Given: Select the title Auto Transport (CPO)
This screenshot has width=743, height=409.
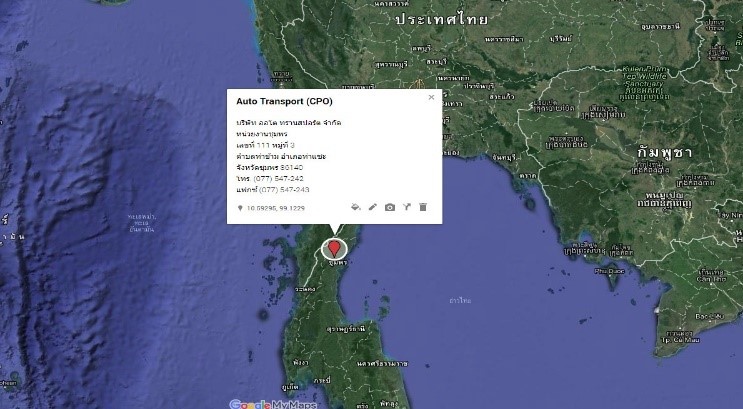Looking at the screenshot, I should point(284,101).
